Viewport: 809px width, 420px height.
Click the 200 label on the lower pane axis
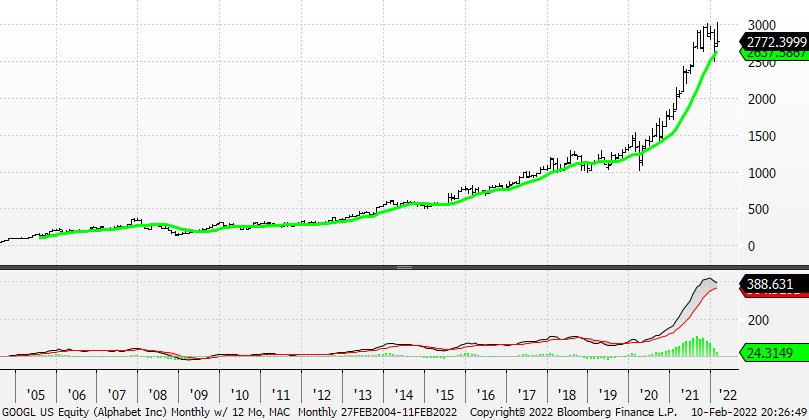pos(758,320)
